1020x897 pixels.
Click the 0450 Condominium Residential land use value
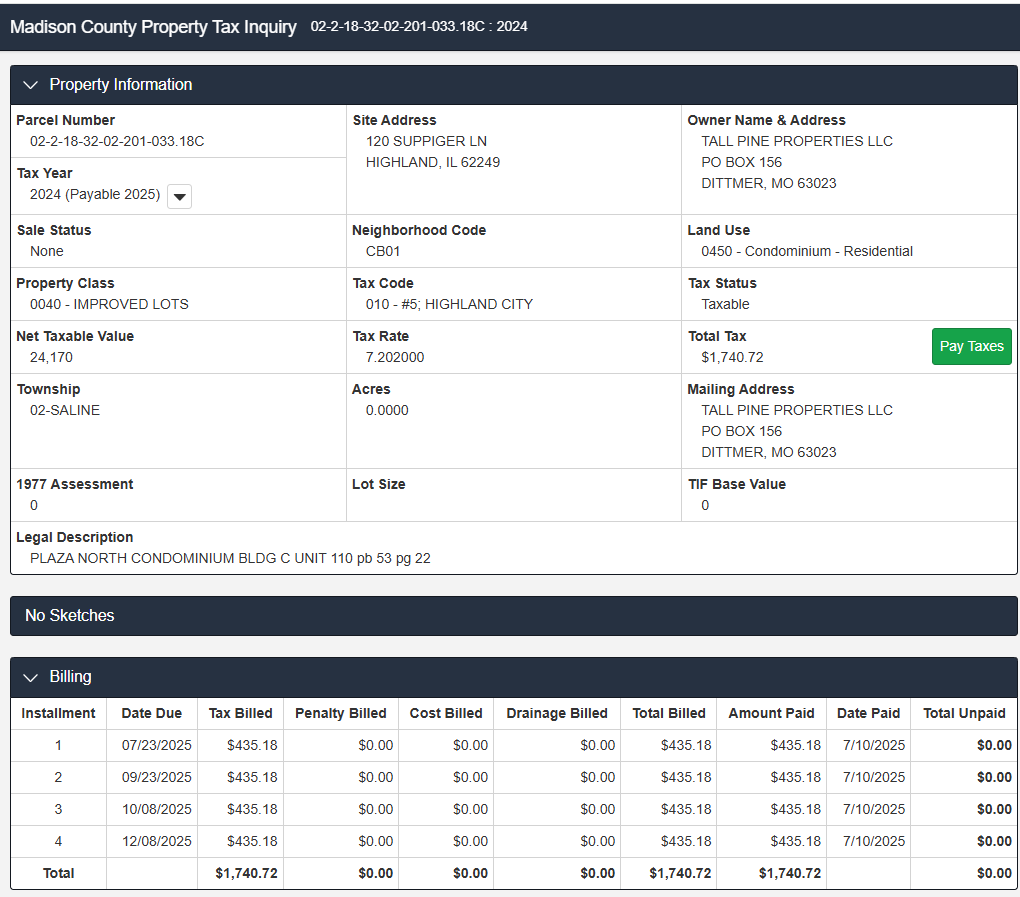pos(806,251)
